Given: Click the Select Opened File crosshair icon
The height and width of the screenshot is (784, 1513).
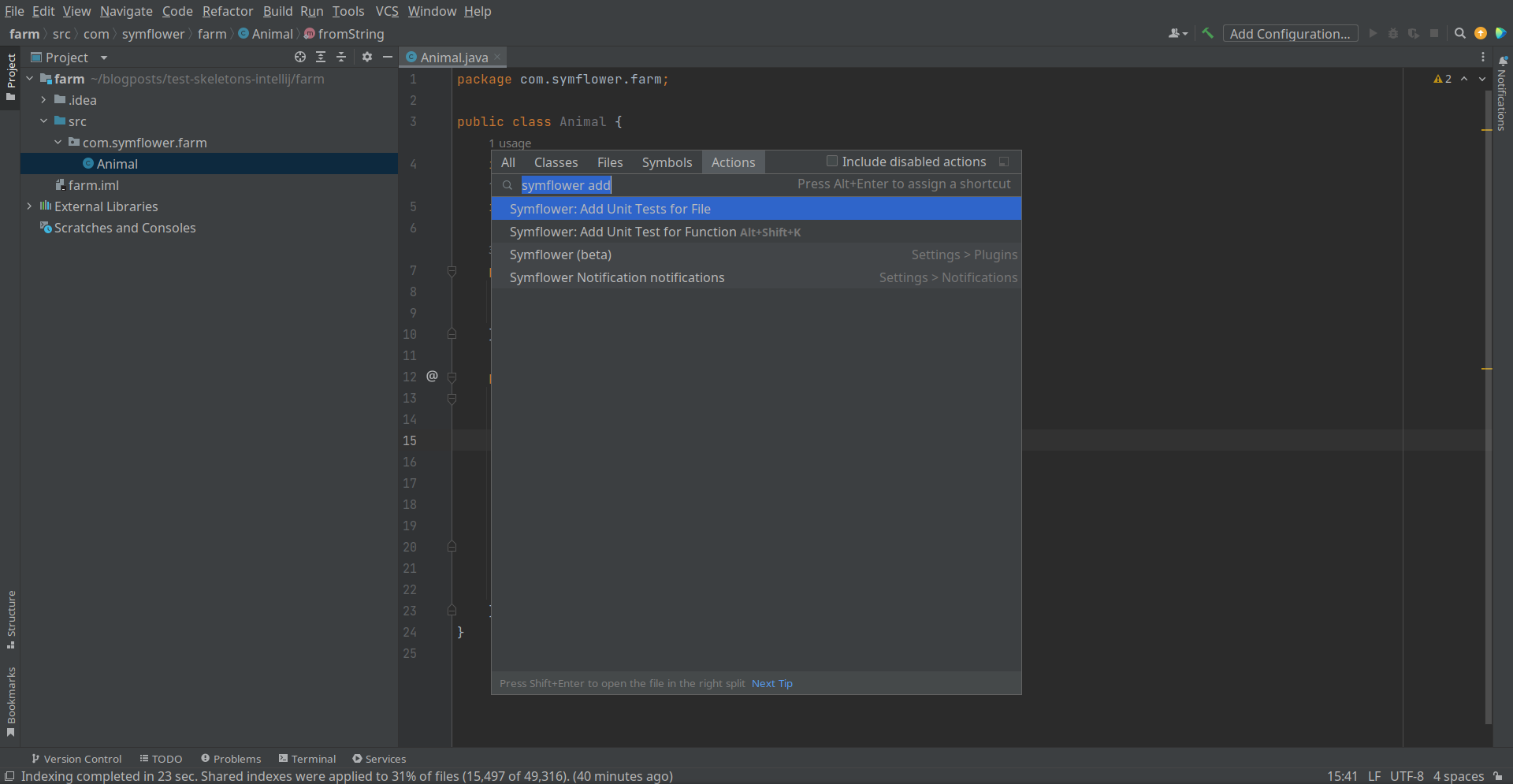Looking at the screenshot, I should coord(300,57).
